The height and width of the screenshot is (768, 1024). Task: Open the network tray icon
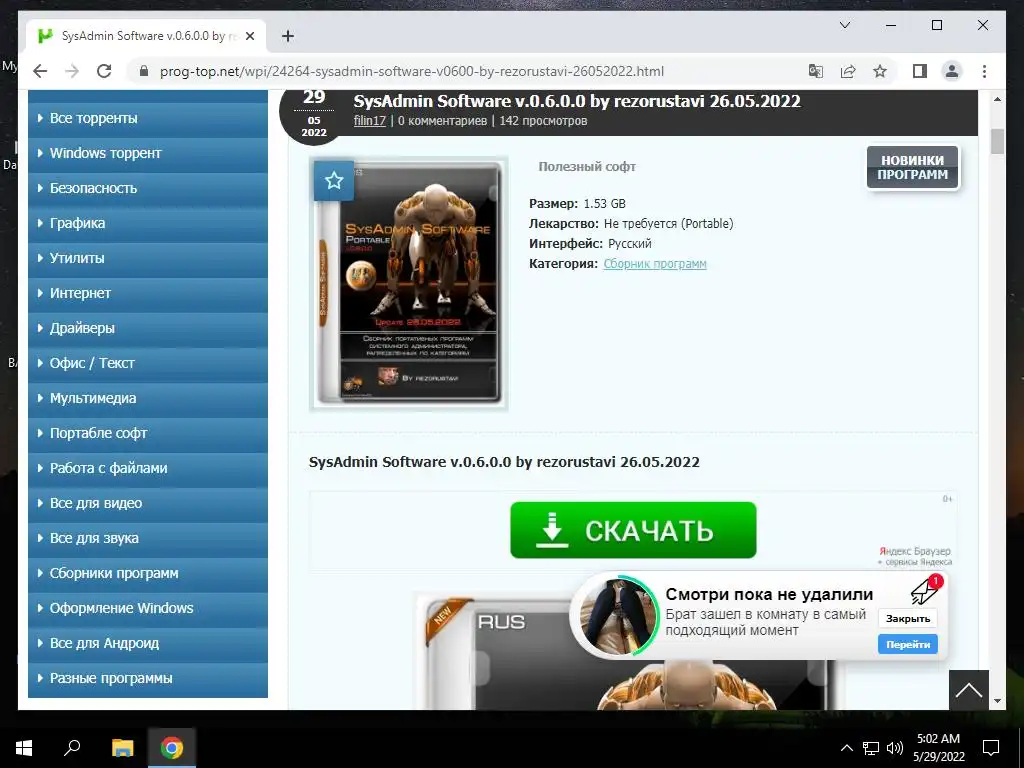coord(871,748)
